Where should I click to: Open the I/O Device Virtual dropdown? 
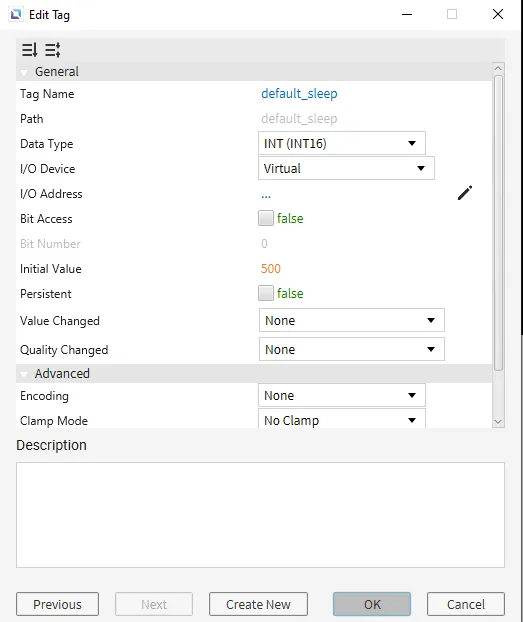(x=346, y=168)
